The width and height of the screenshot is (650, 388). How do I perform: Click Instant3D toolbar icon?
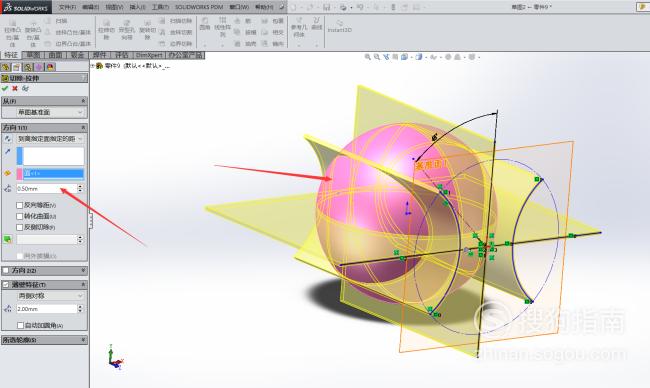(x=340, y=27)
